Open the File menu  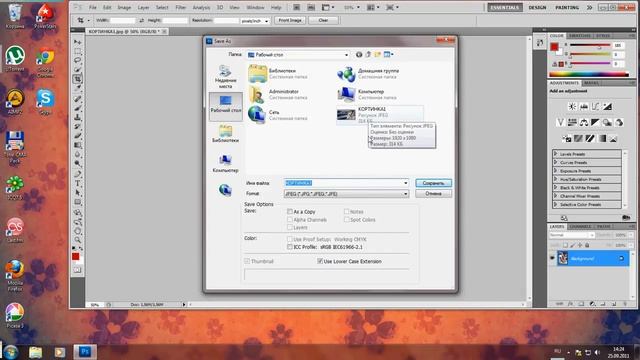[x=93, y=7]
